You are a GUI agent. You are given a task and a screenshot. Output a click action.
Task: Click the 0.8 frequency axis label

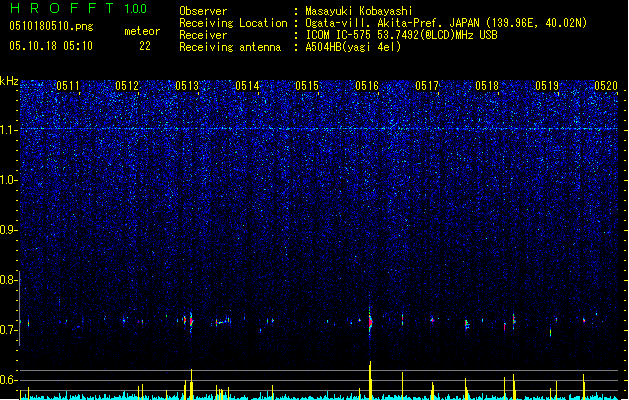pyautogui.click(x=8, y=280)
